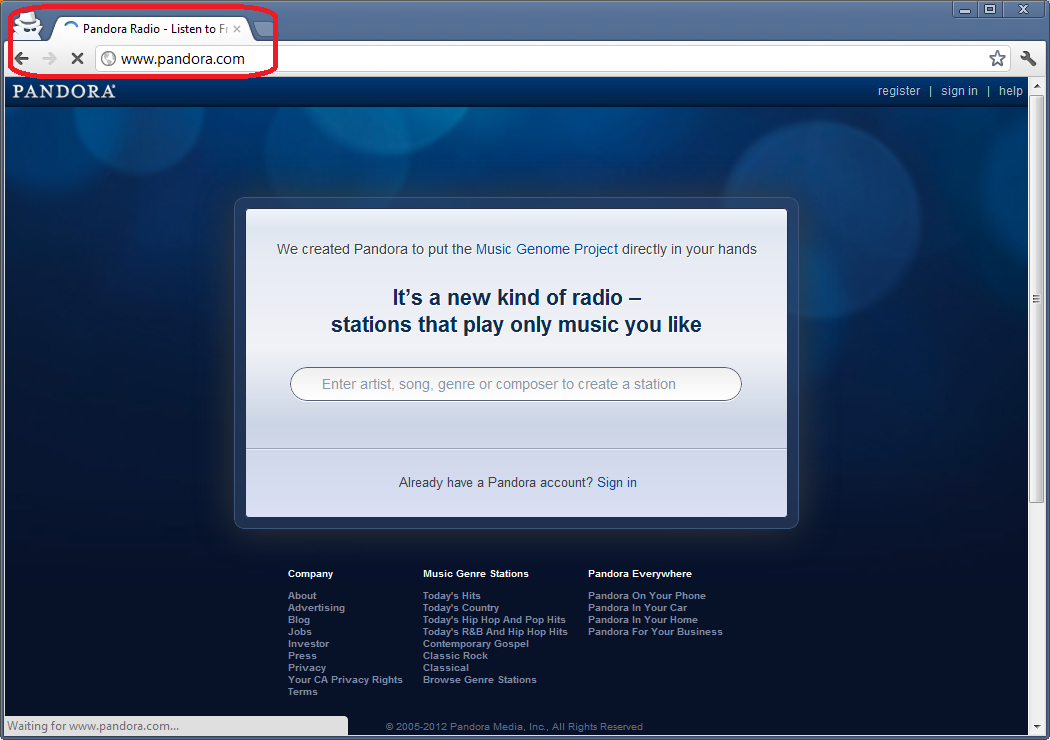This screenshot has height=740, width=1050.
Task: Open the Press footer link
Action: pyautogui.click(x=302, y=656)
